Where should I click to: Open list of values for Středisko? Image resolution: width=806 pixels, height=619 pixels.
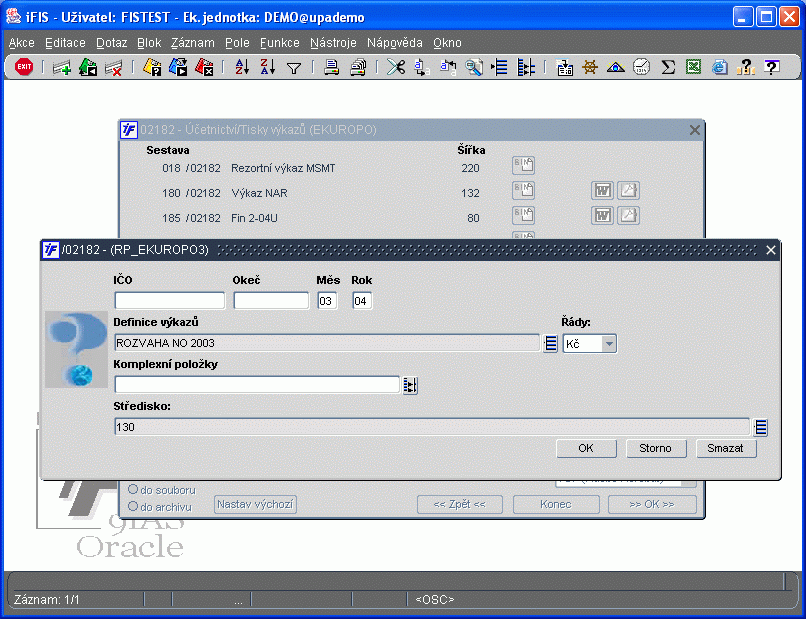[x=760, y=427]
